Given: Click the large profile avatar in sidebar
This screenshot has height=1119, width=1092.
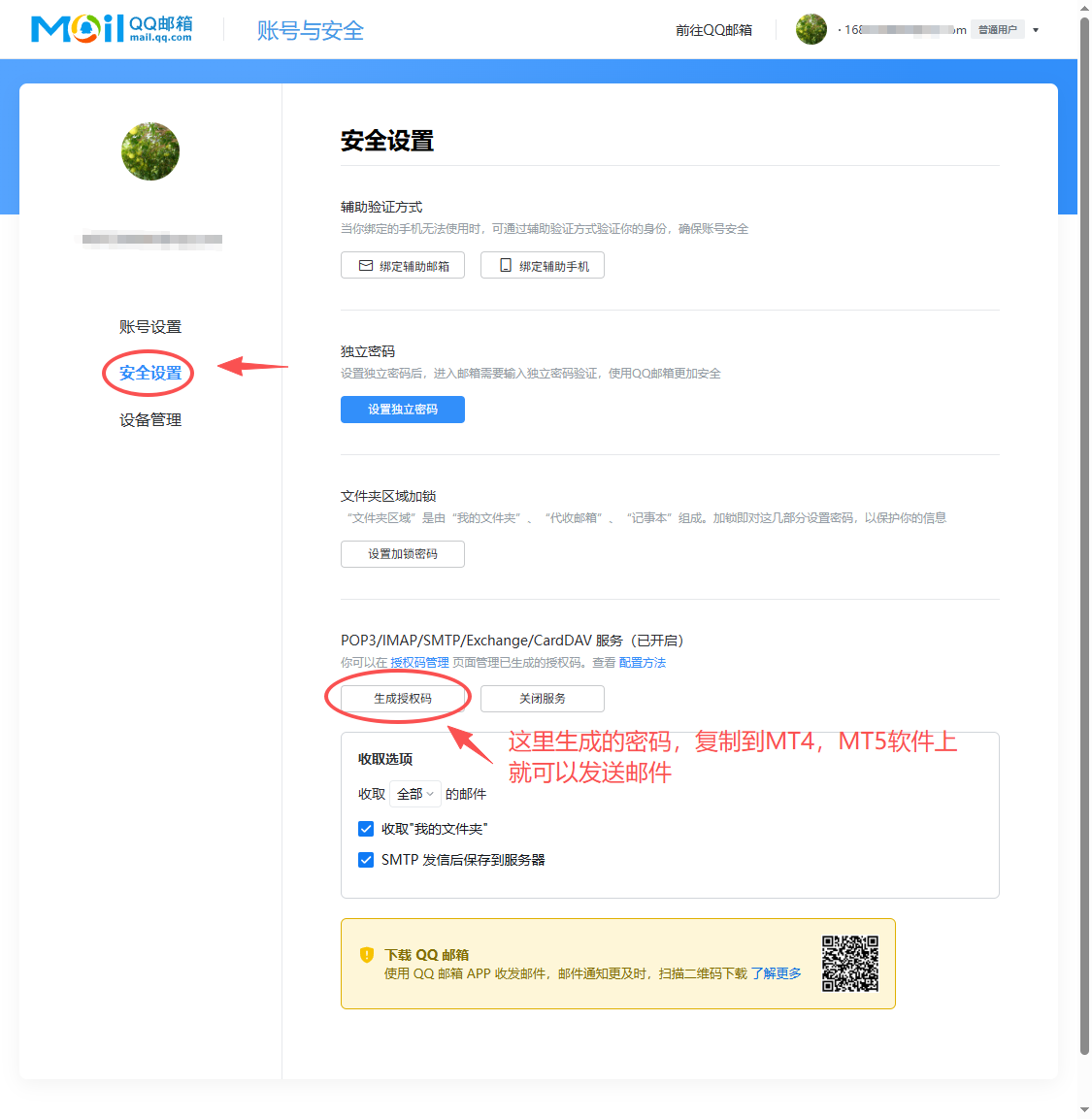Looking at the screenshot, I should 150,151.
